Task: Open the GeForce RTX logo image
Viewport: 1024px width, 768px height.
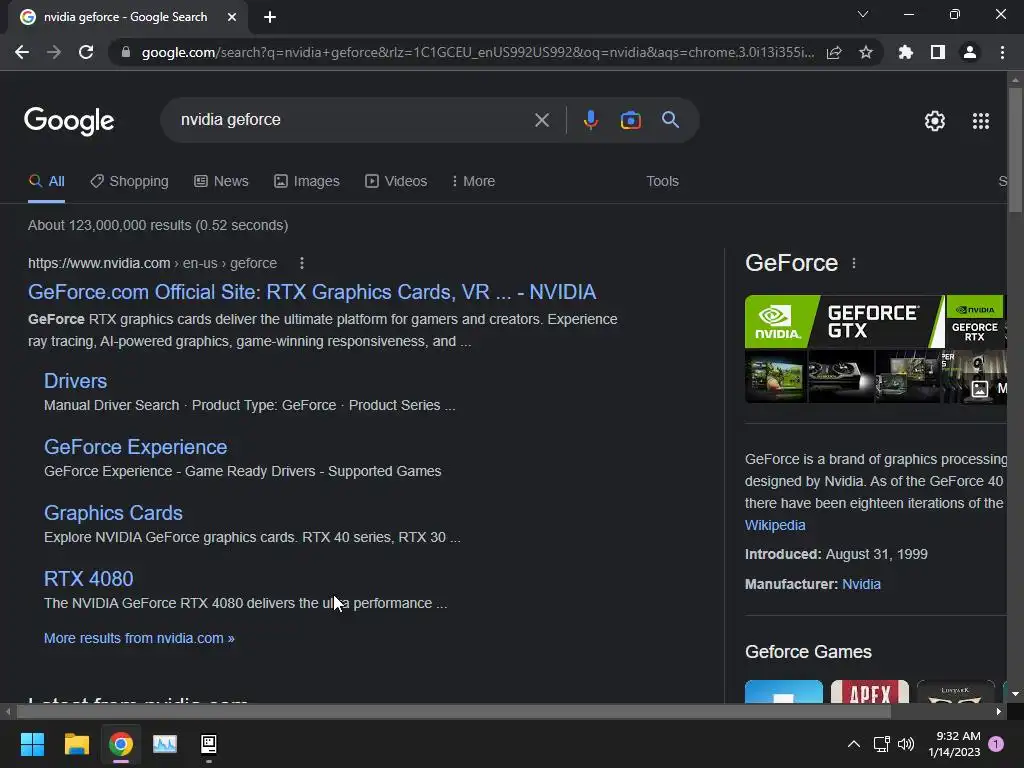Action: click(974, 321)
